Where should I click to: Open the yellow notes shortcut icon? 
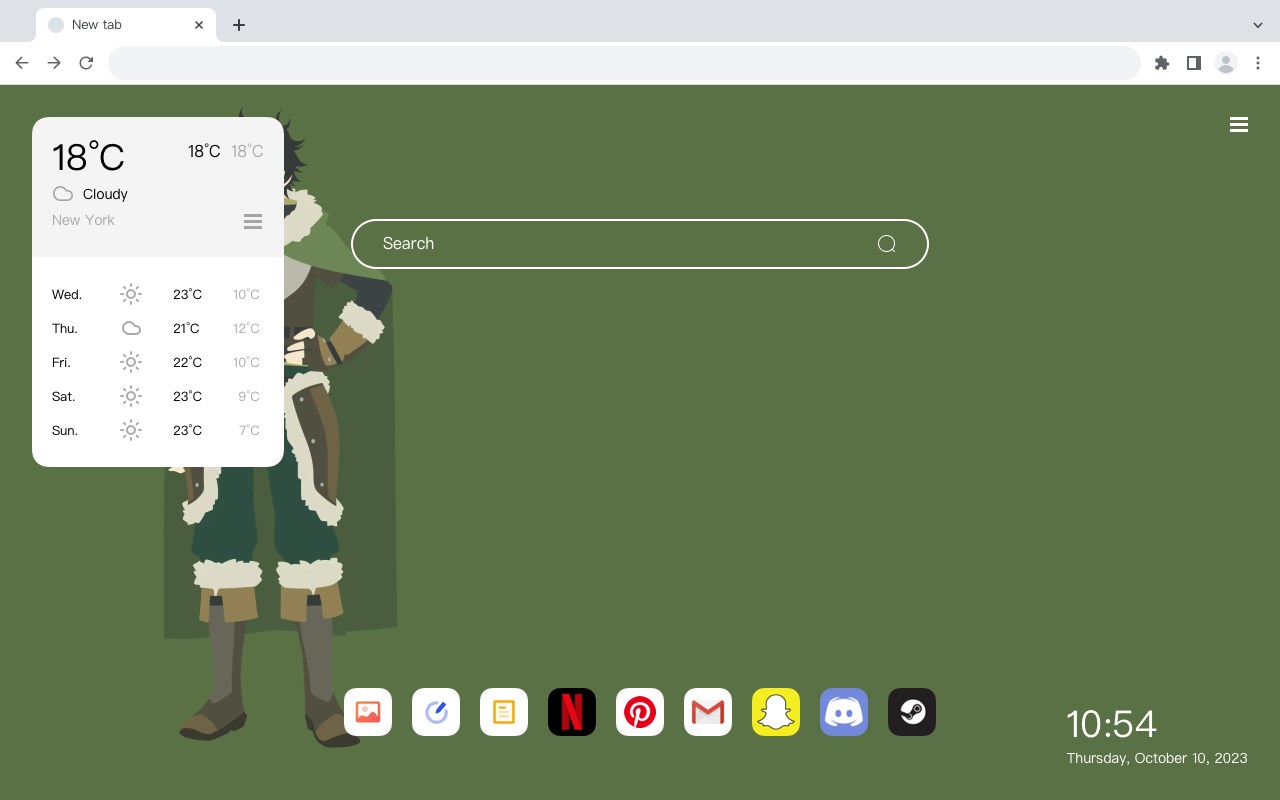point(504,712)
